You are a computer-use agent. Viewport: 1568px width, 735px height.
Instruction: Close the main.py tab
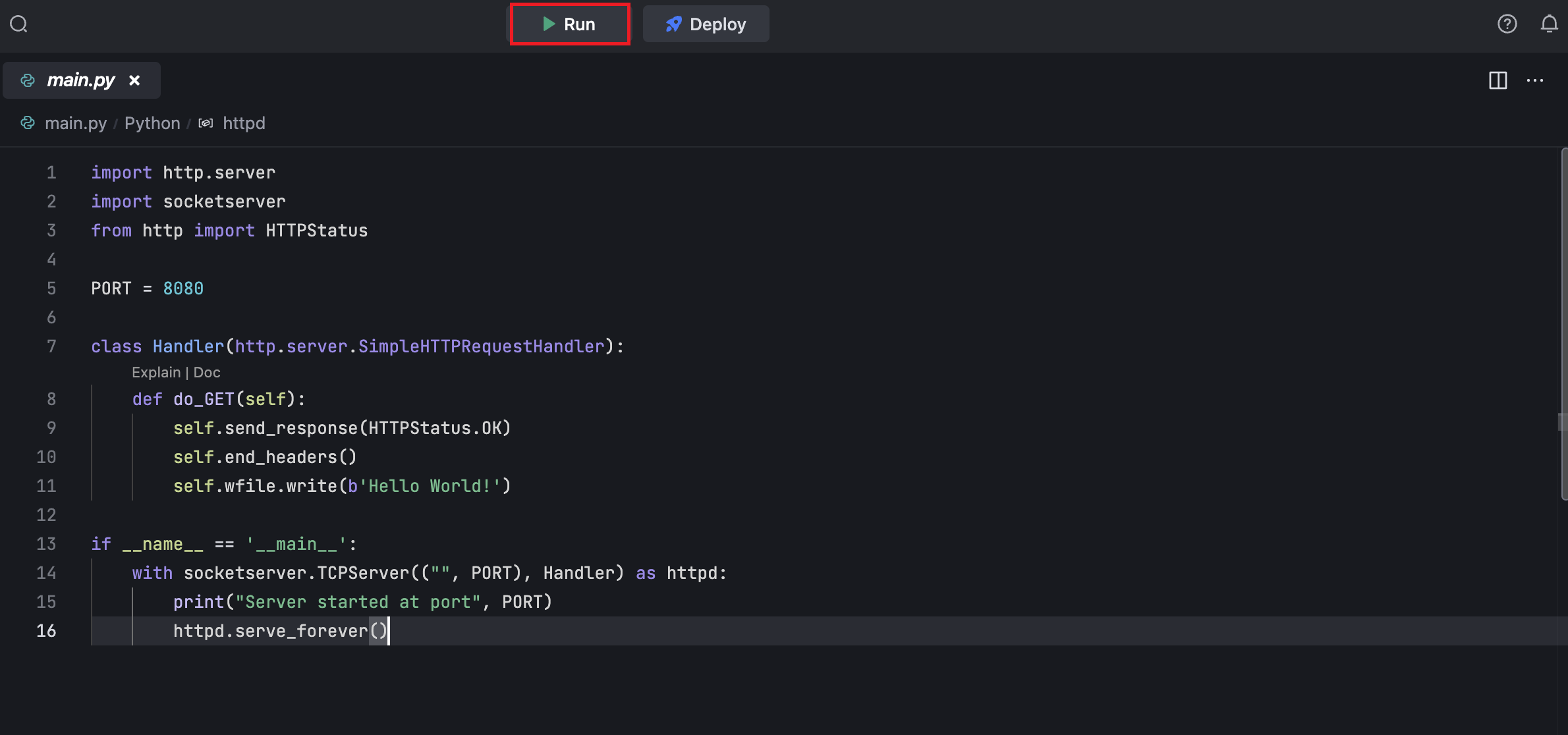coord(134,80)
